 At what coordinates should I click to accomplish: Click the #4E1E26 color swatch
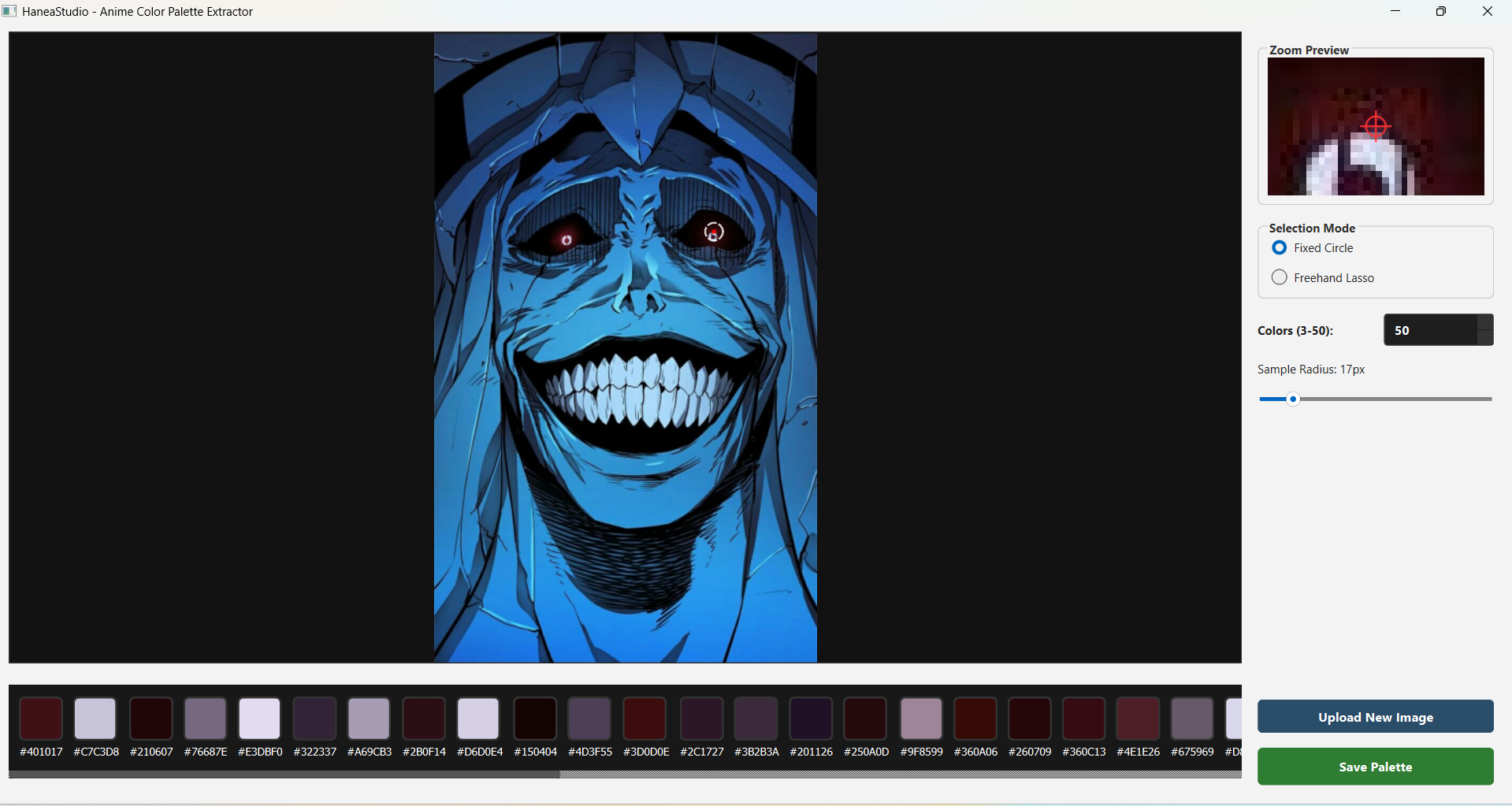point(1138,718)
